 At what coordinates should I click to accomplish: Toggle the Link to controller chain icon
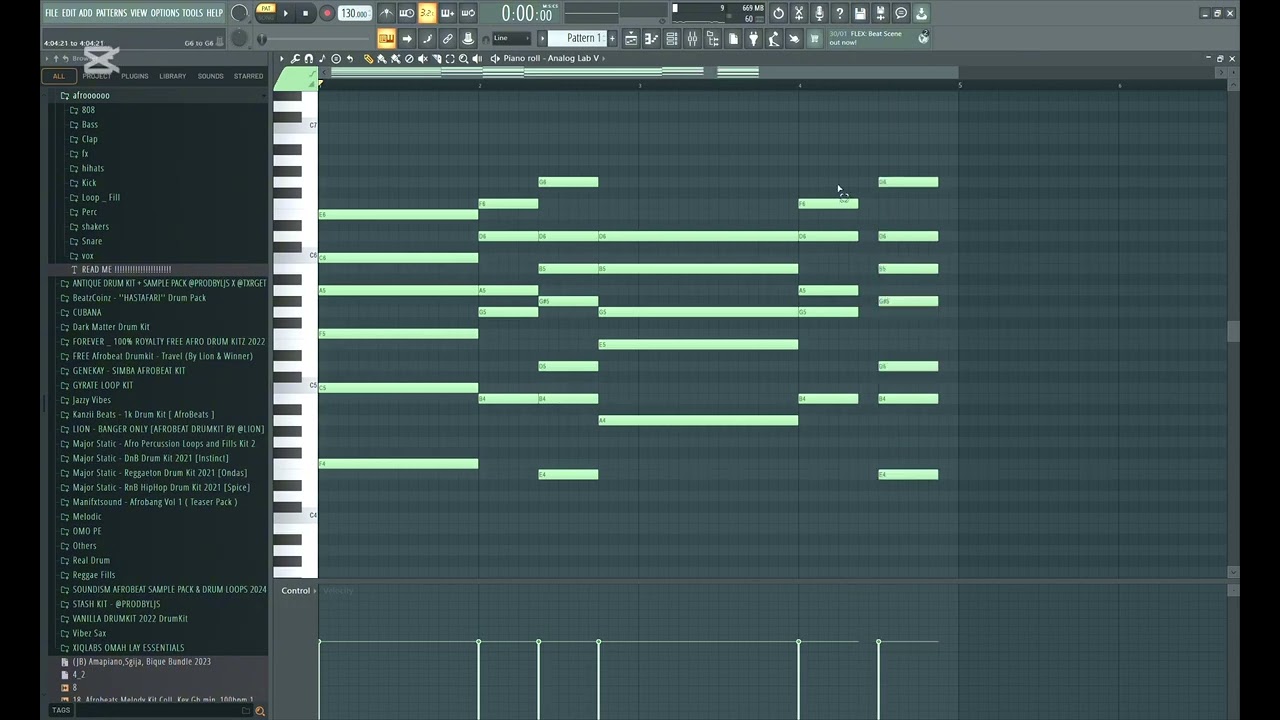448,38
